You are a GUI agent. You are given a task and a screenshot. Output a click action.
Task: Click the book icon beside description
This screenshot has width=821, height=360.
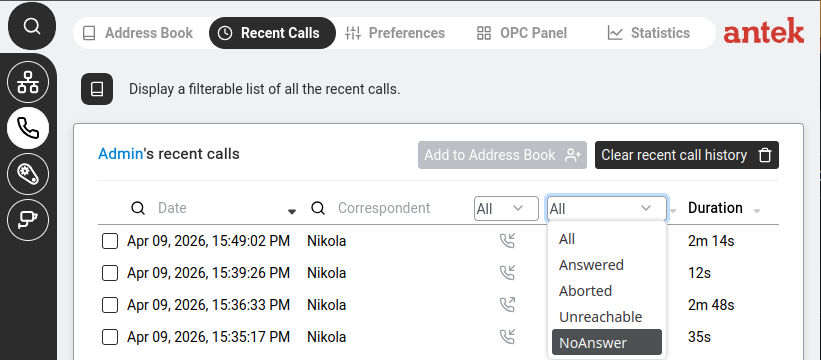[97, 89]
